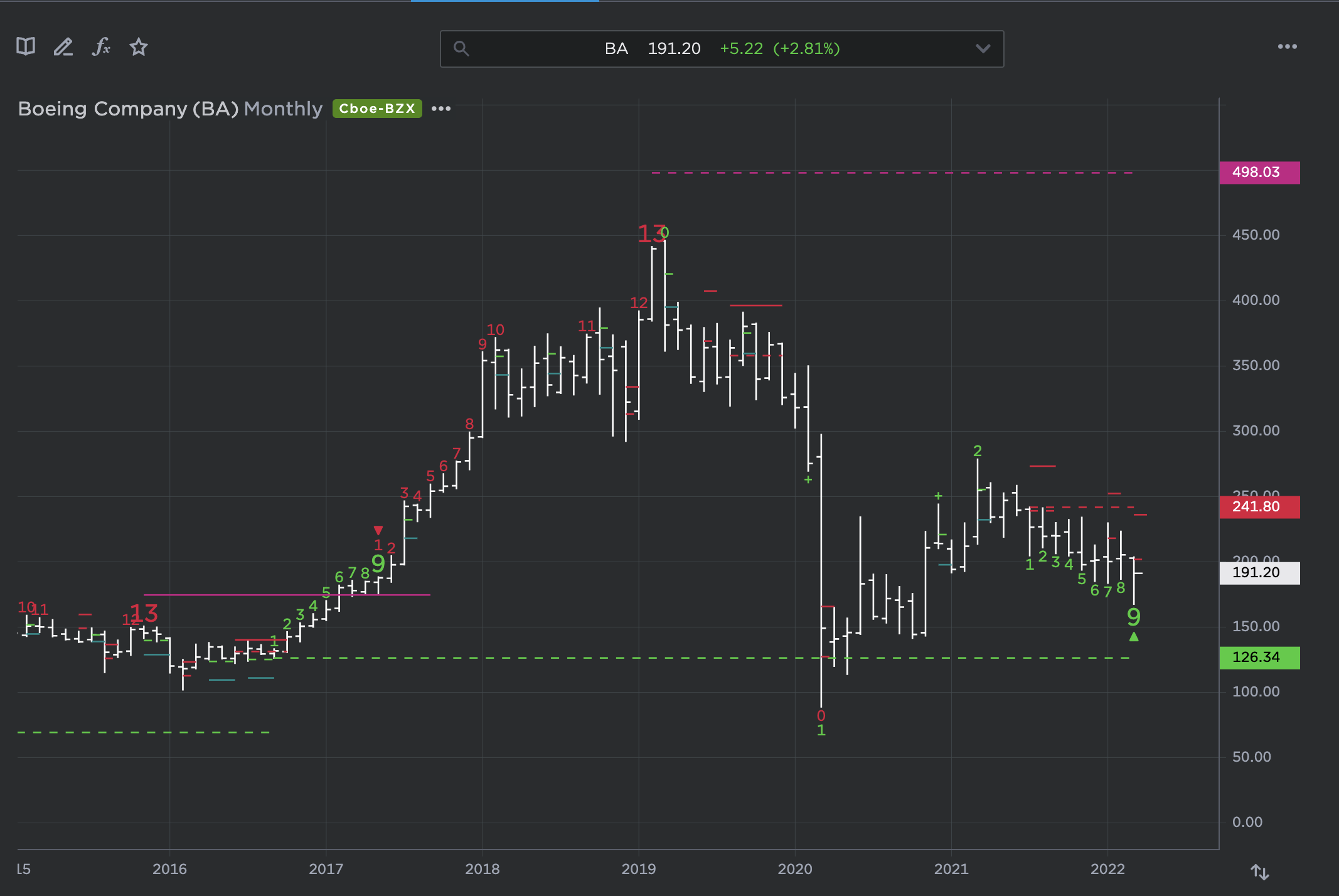1339x896 pixels.
Task: Select the 498.03 magenta price label
Action: pos(1259,173)
